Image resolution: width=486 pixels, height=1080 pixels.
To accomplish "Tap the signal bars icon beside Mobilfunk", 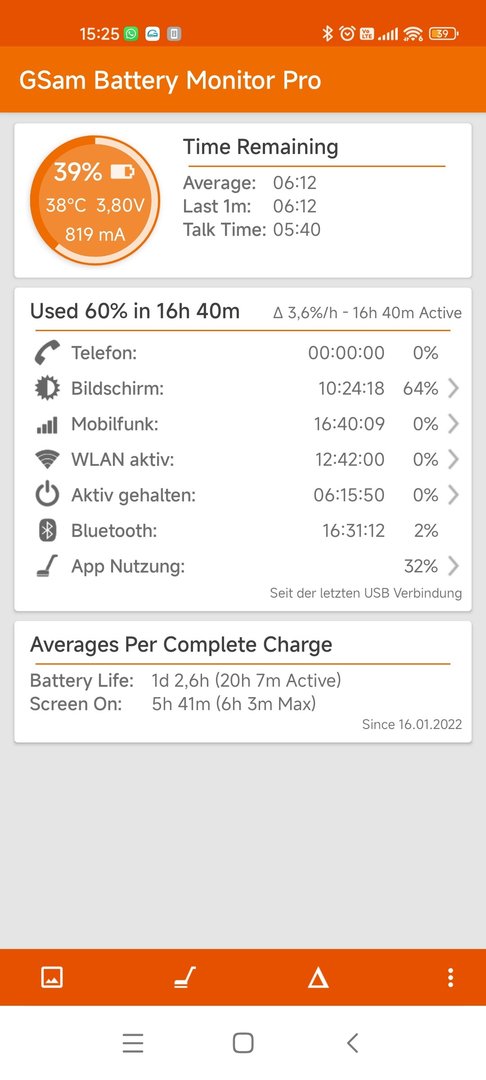I will point(47,426).
